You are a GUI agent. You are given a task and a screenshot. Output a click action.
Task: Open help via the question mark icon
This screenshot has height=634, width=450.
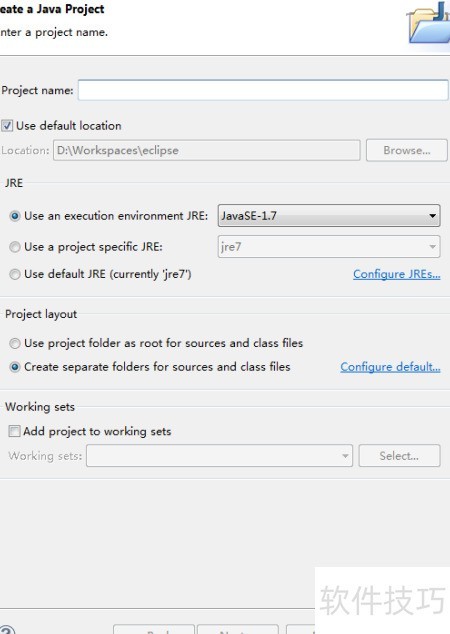(x=6, y=630)
